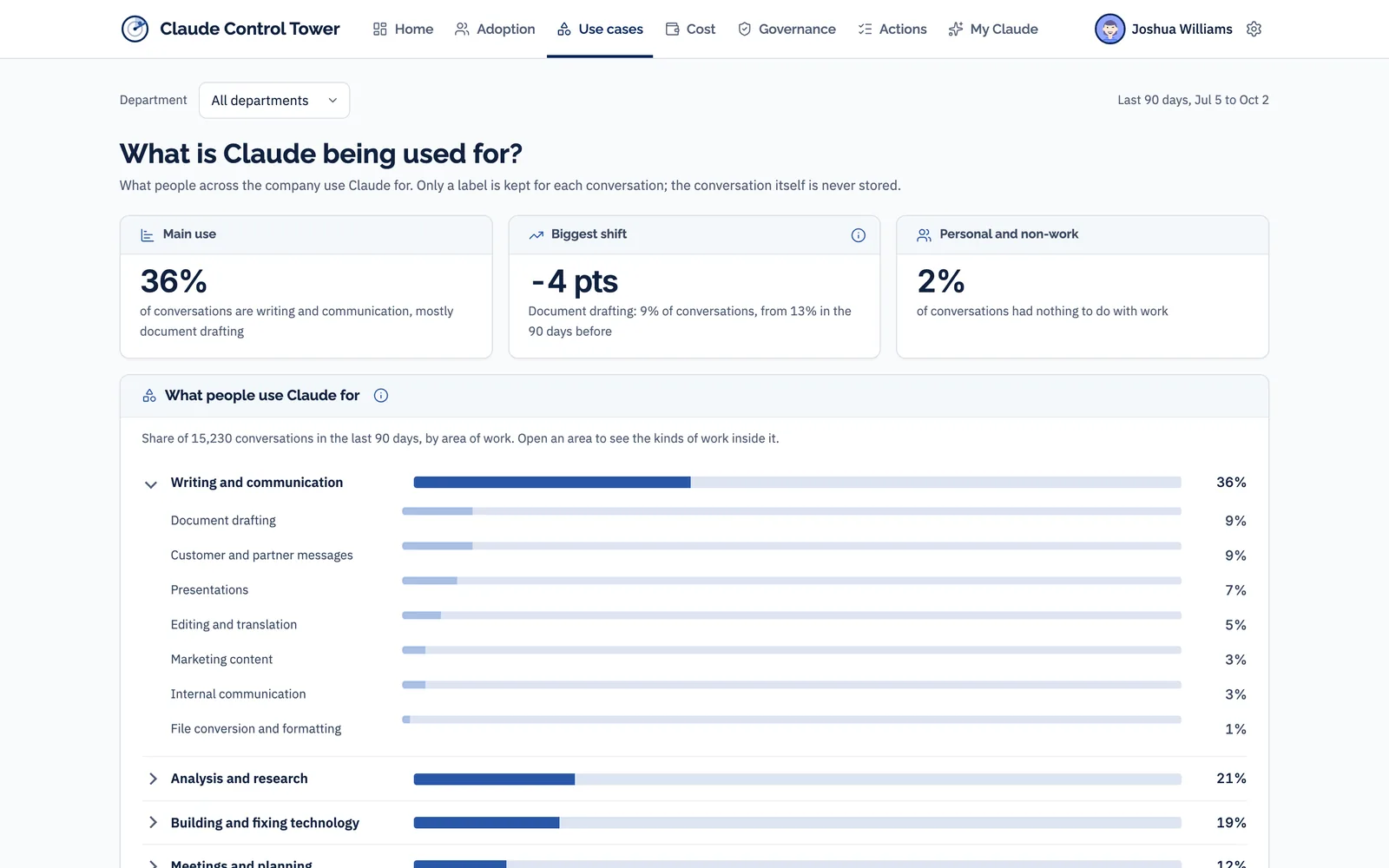Click the Editing and translation label
The image size is (1389, 868).
click(234, 625)
